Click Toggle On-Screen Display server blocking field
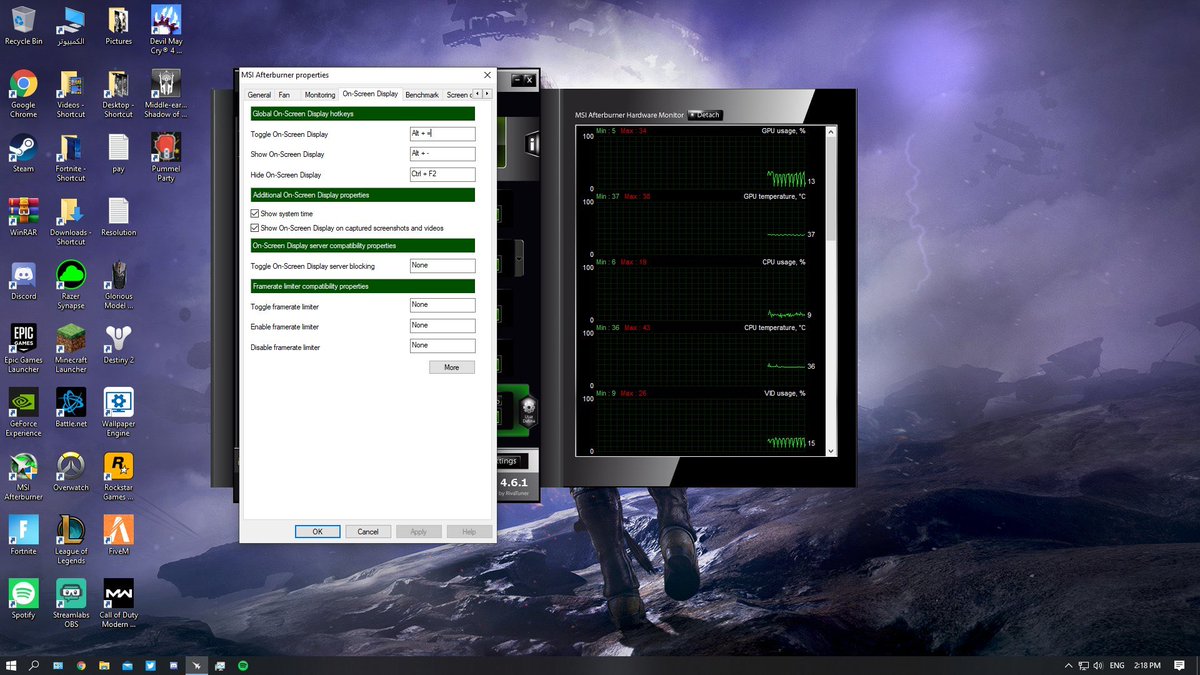Viewport: 1200px width, 675px height. [x=442, y=266]
